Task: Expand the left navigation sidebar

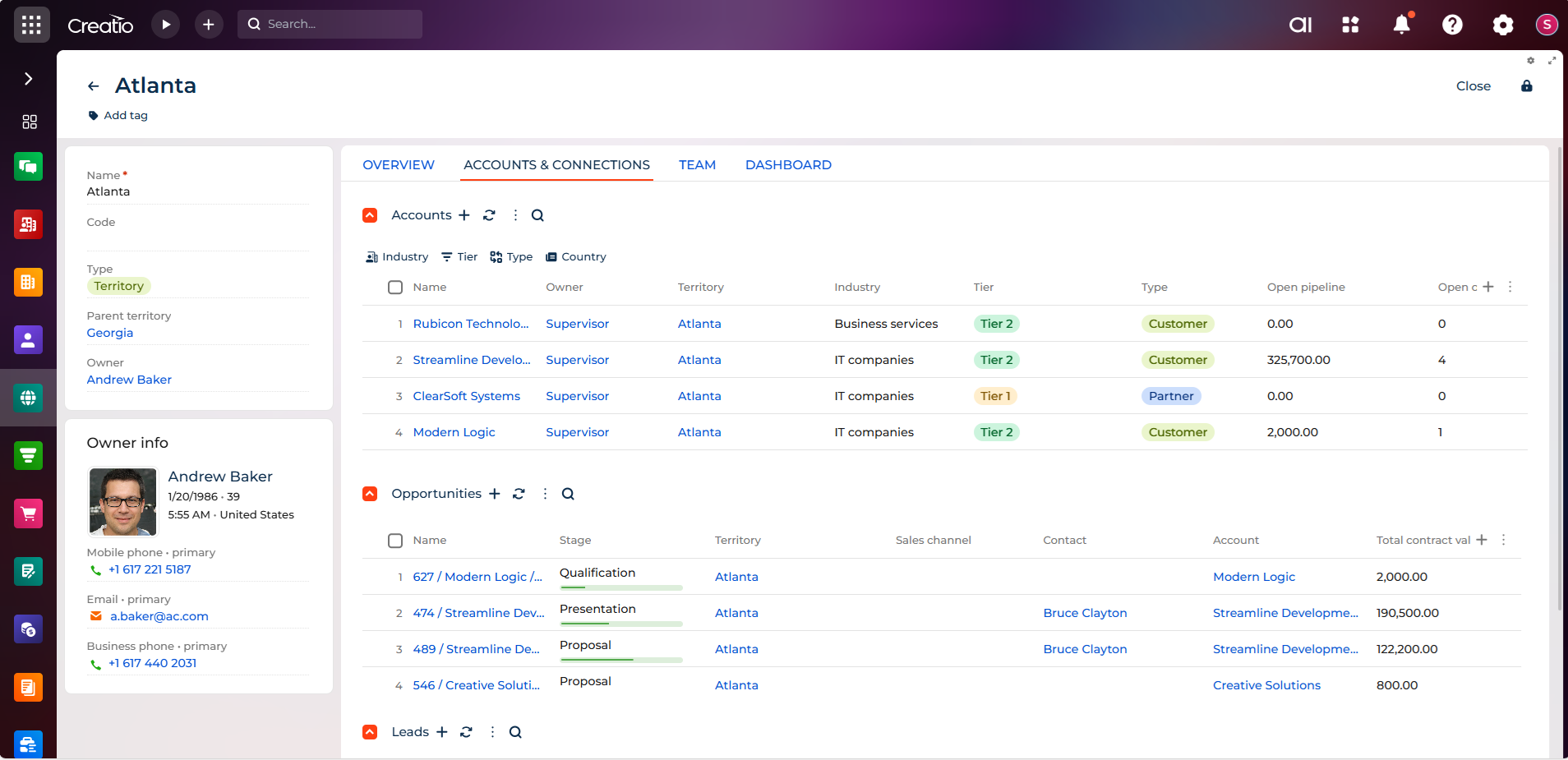Action: [29, 79]
